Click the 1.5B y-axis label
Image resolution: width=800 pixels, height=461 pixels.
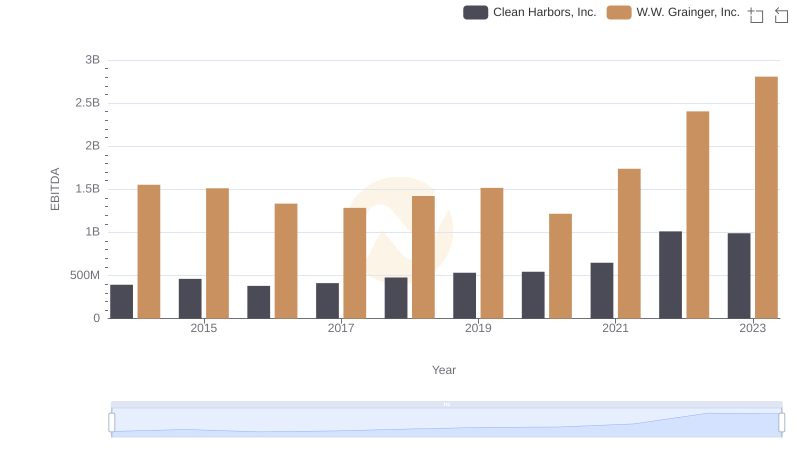pyautogui.click(x=88, y=189)
